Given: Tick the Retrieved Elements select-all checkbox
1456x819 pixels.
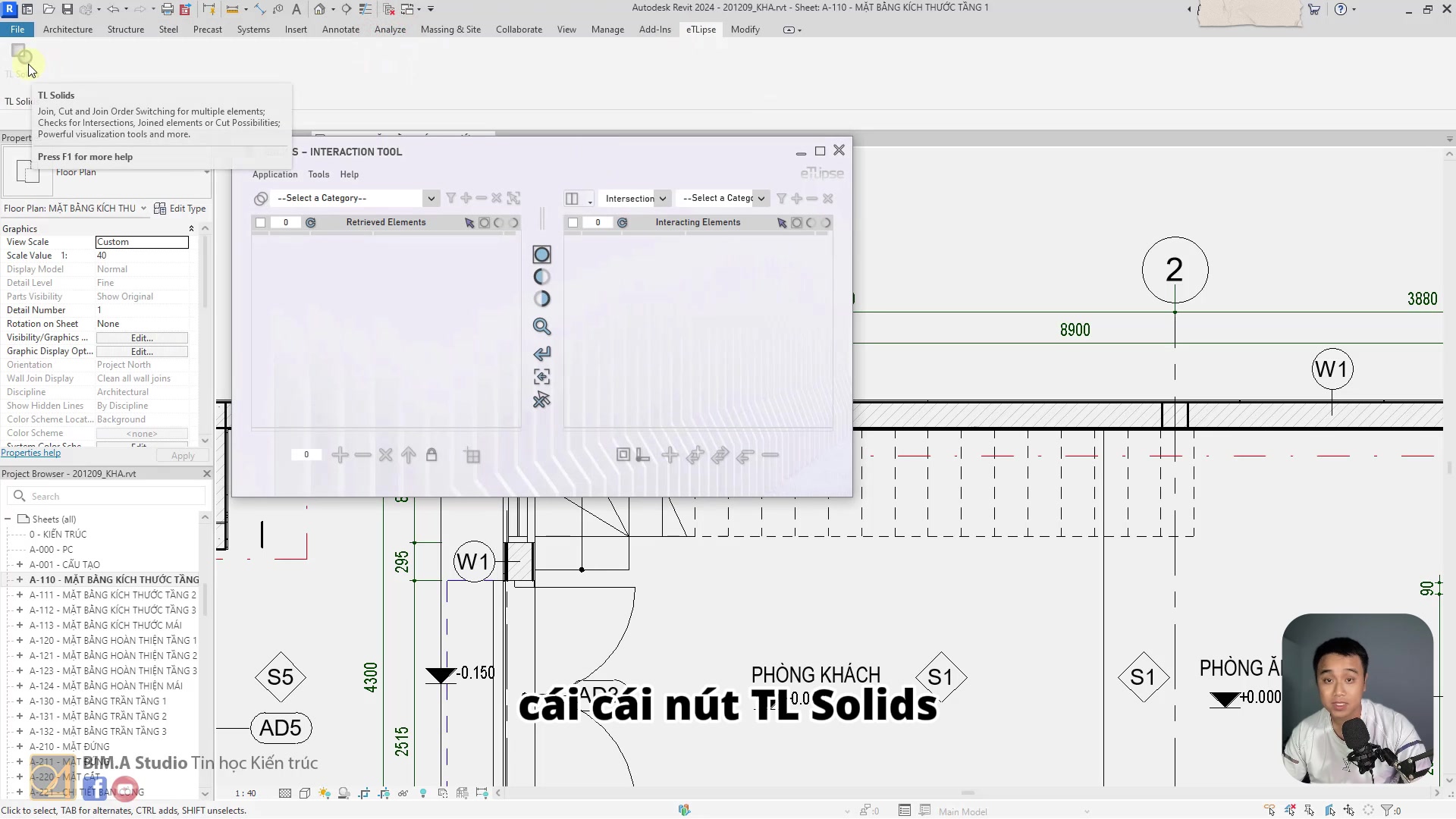Looking at the screenshot, I should click(x=261, y=222).
